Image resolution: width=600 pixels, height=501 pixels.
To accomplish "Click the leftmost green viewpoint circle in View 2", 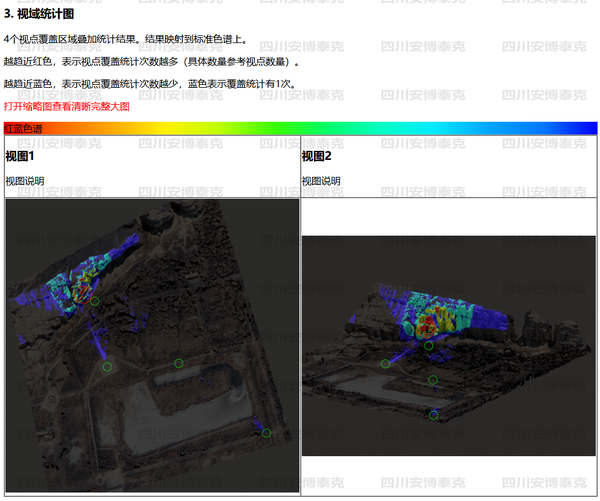I will tap(386, 364).
